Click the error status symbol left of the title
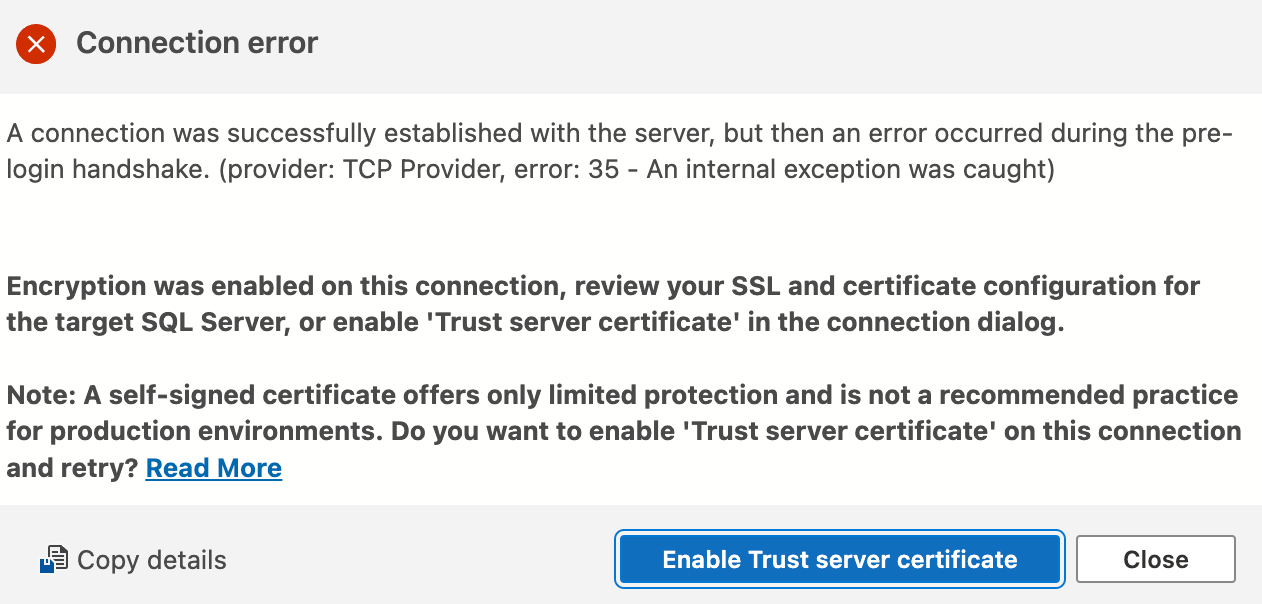This screenshot has height=604, width=1262. [x=36, y=44]
